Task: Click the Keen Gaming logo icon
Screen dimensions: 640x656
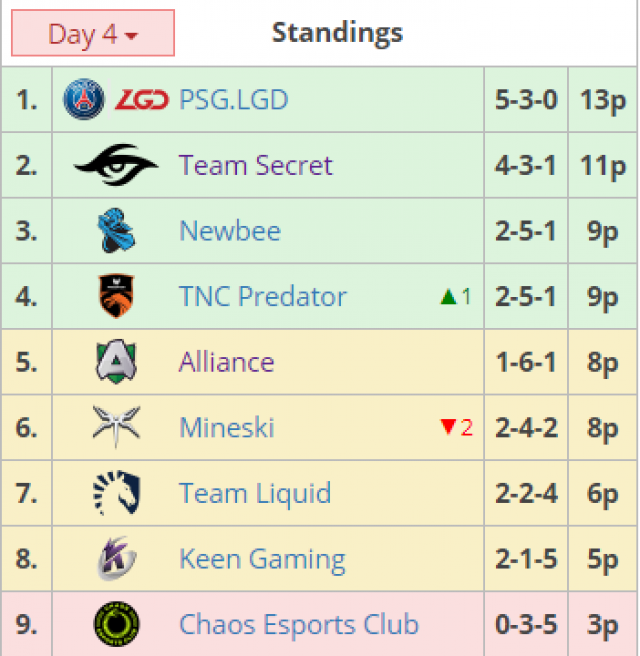Action: pos(116,559)
